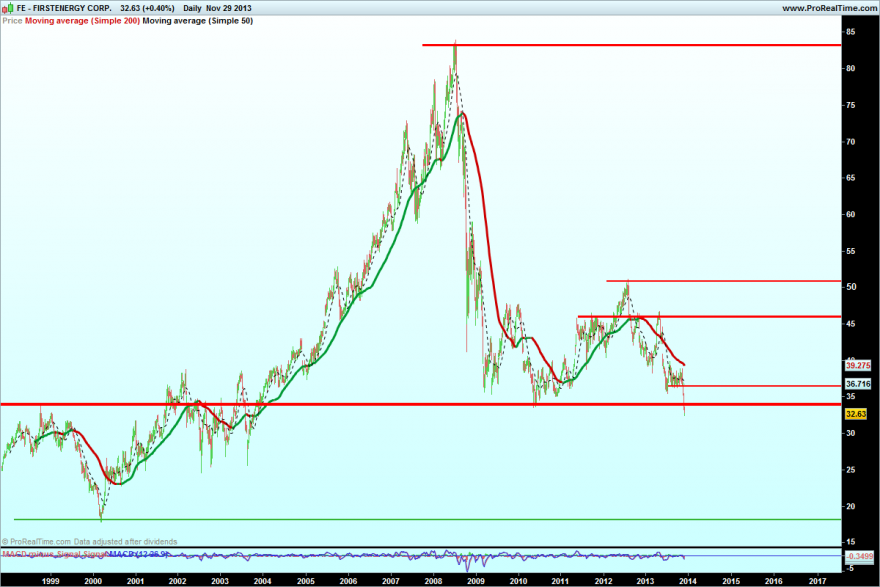Select the red horizontal line near 51
The width and height of the screenshot is (880, 587).
724,281
